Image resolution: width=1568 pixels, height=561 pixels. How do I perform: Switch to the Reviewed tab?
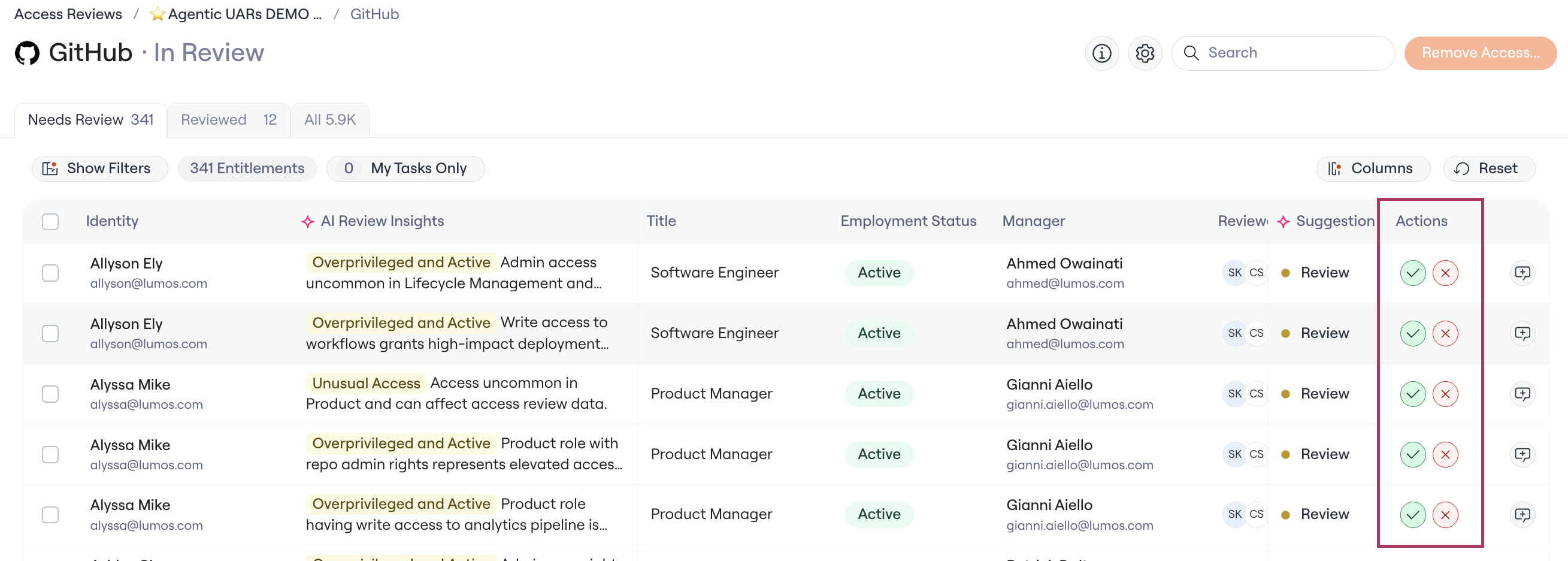pyautogui.click(x=229, y=120)
